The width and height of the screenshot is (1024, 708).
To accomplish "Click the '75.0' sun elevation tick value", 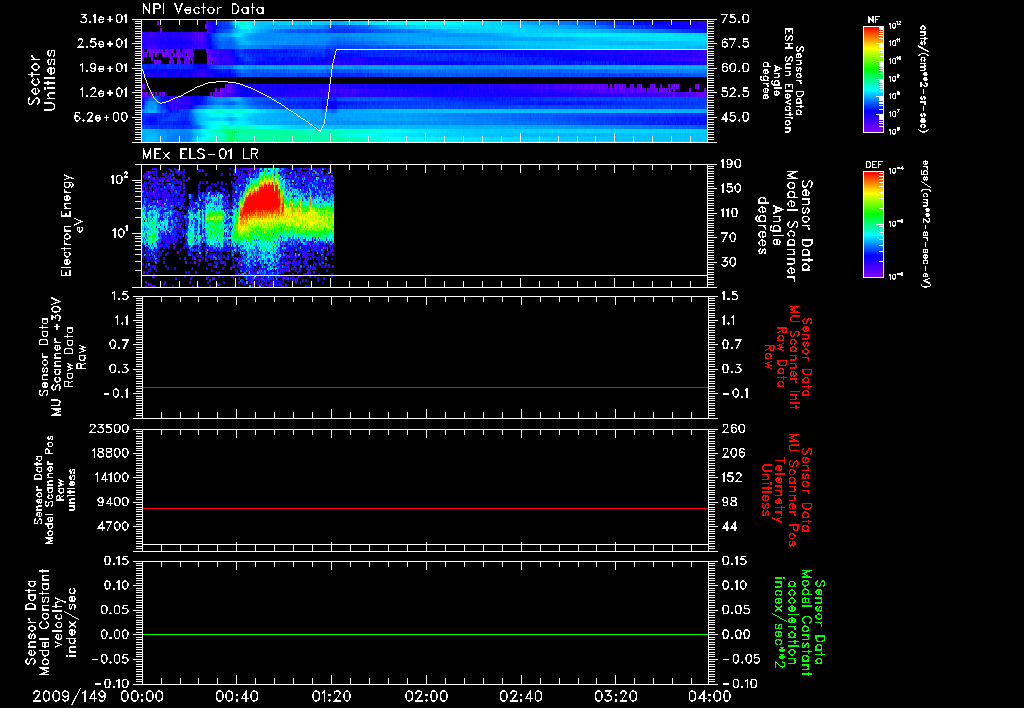I will pyautogui.click(x=735, y=19).
